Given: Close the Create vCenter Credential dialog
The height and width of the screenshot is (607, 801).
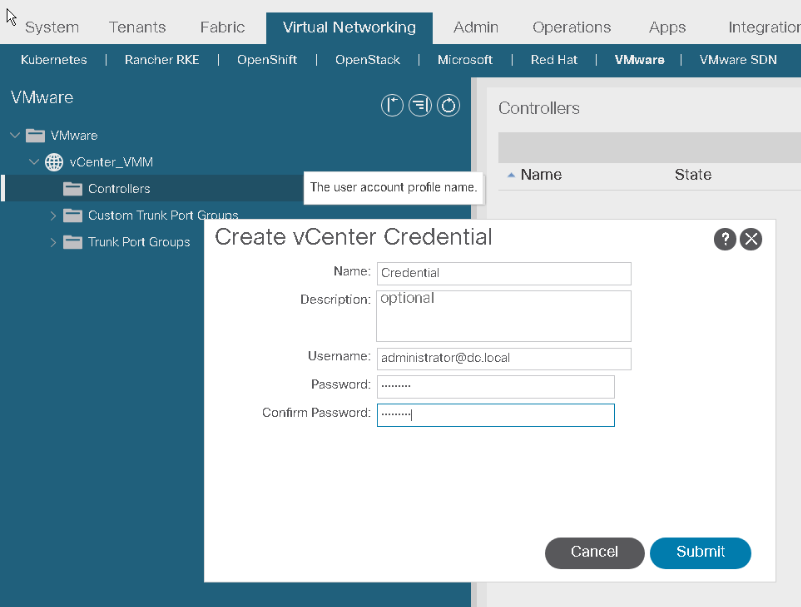Looking at the screenshot, I should [x=751, y=239].
